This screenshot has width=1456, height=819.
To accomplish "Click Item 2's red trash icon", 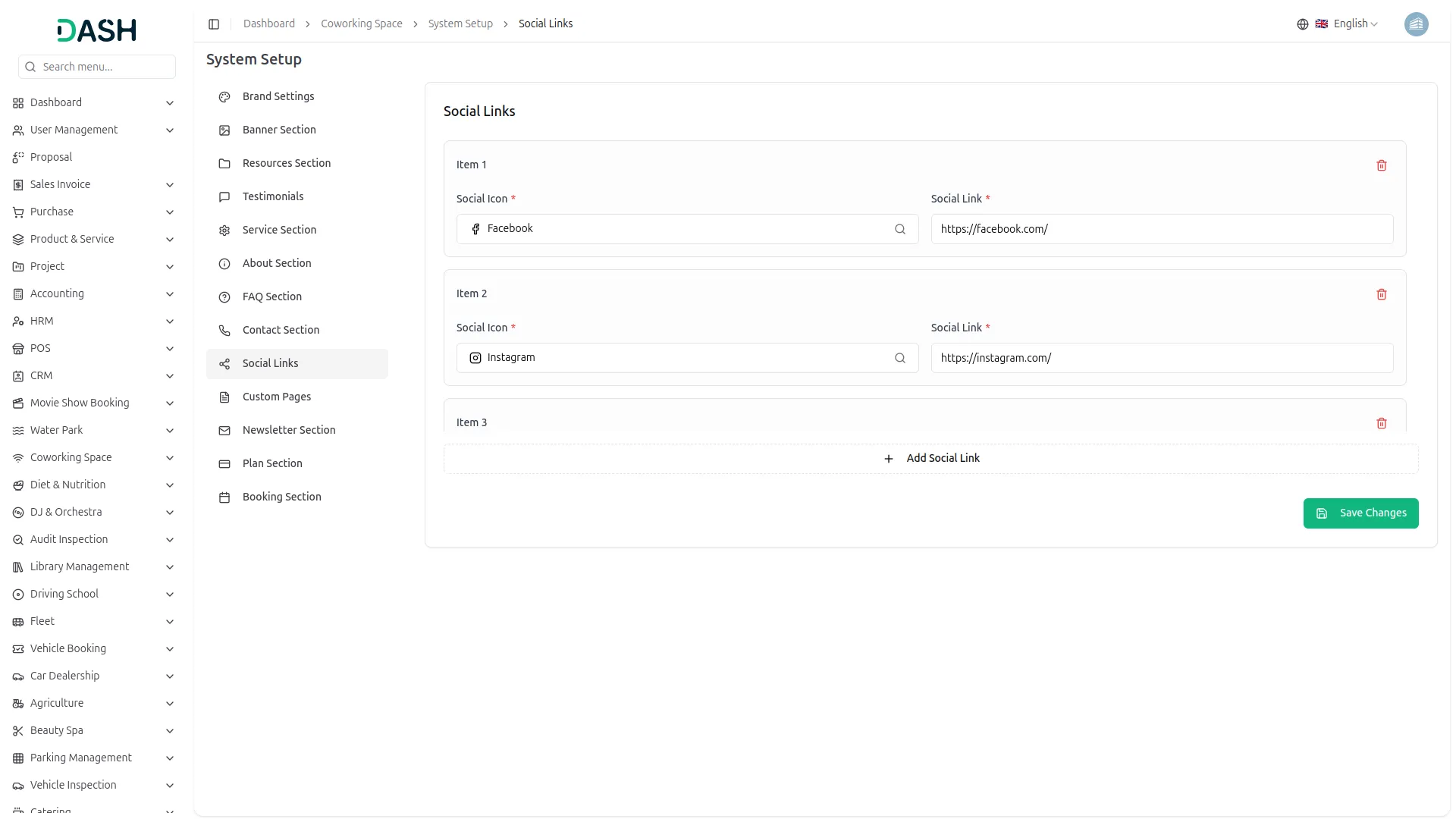I will click(1381, 294).
